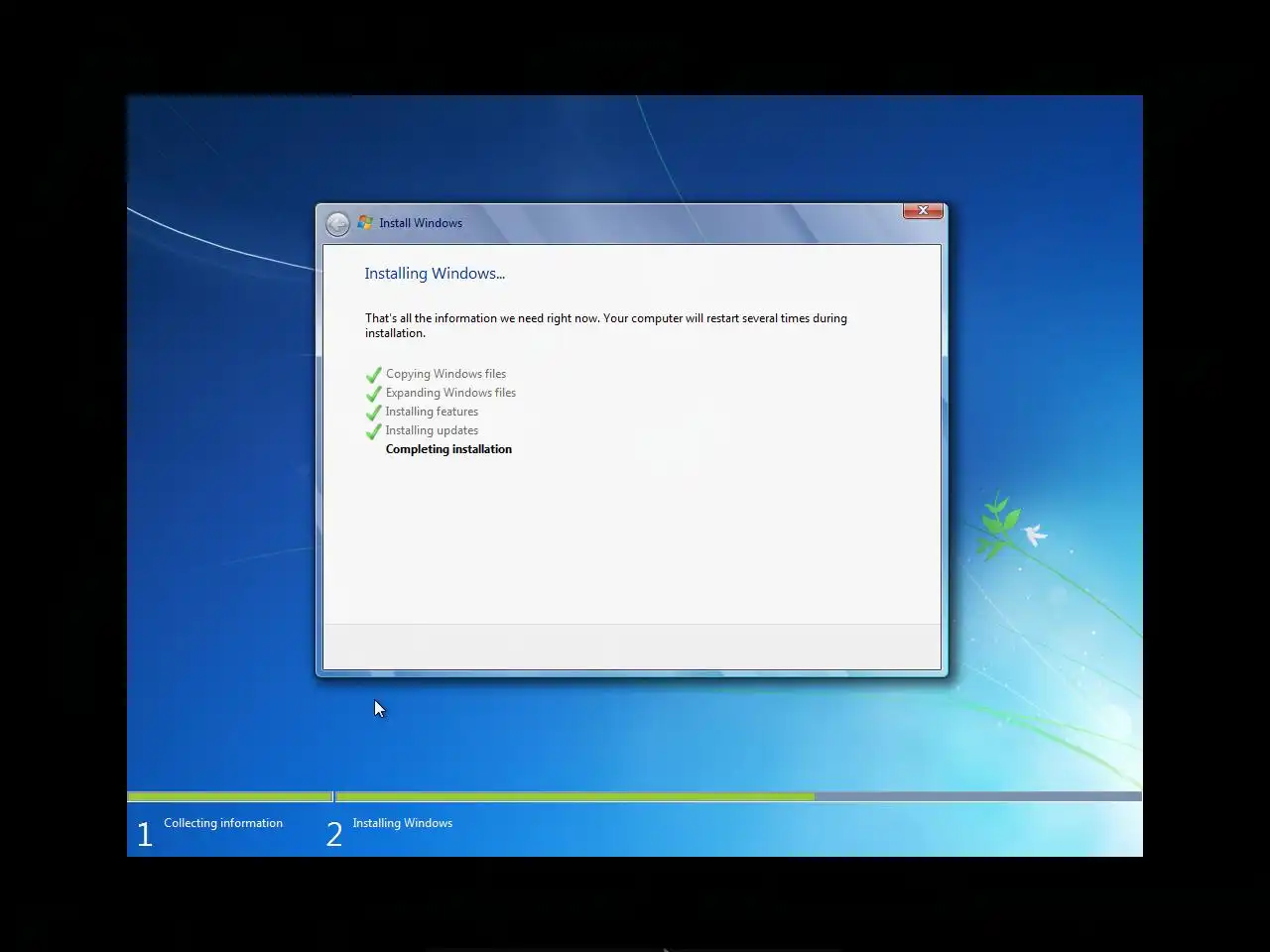Click the 'Copying Windows files' step text

(445, 374)
